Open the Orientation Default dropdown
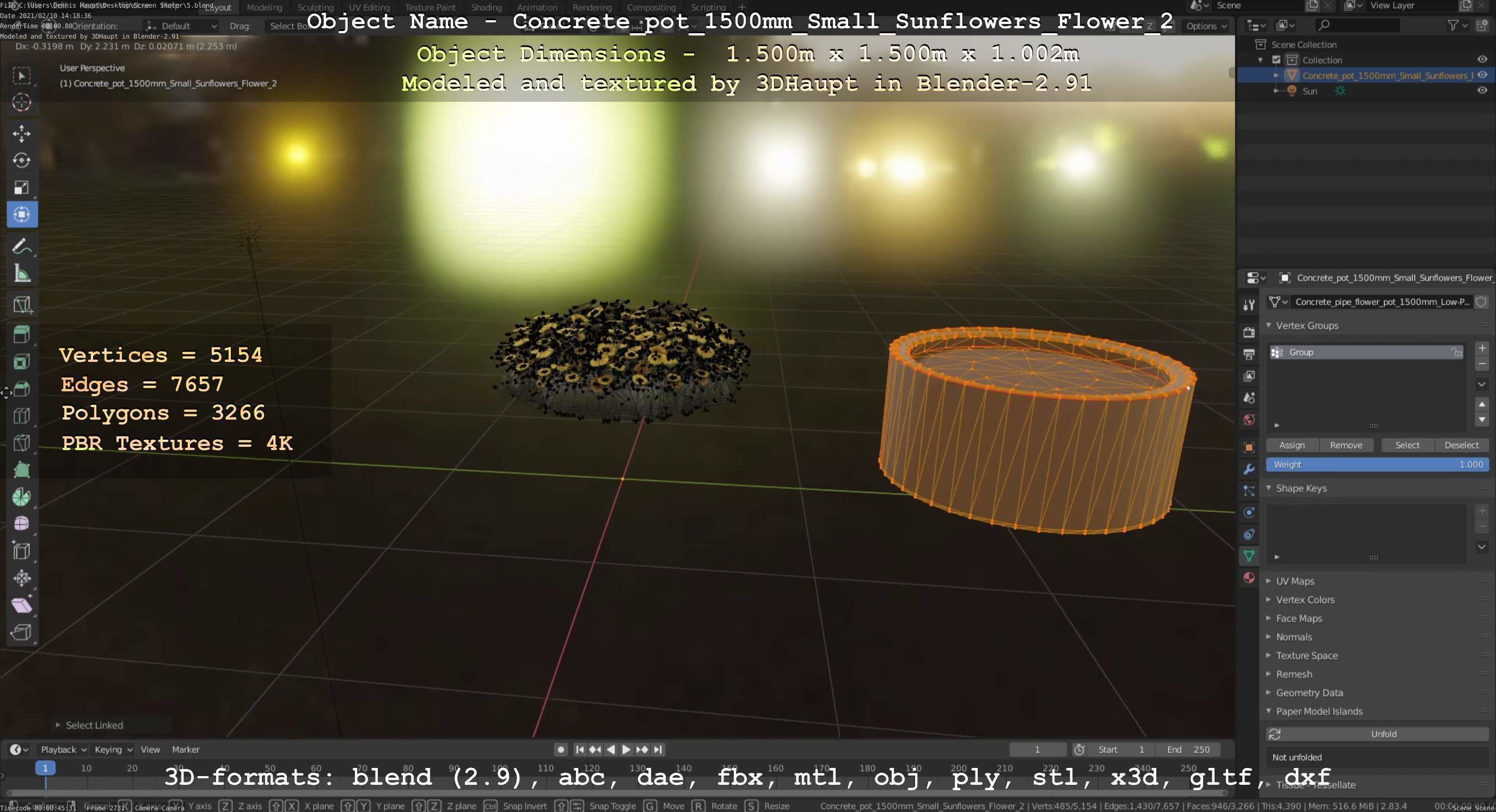The height and width of the screenshot is (812, 1496). point(180,26)
